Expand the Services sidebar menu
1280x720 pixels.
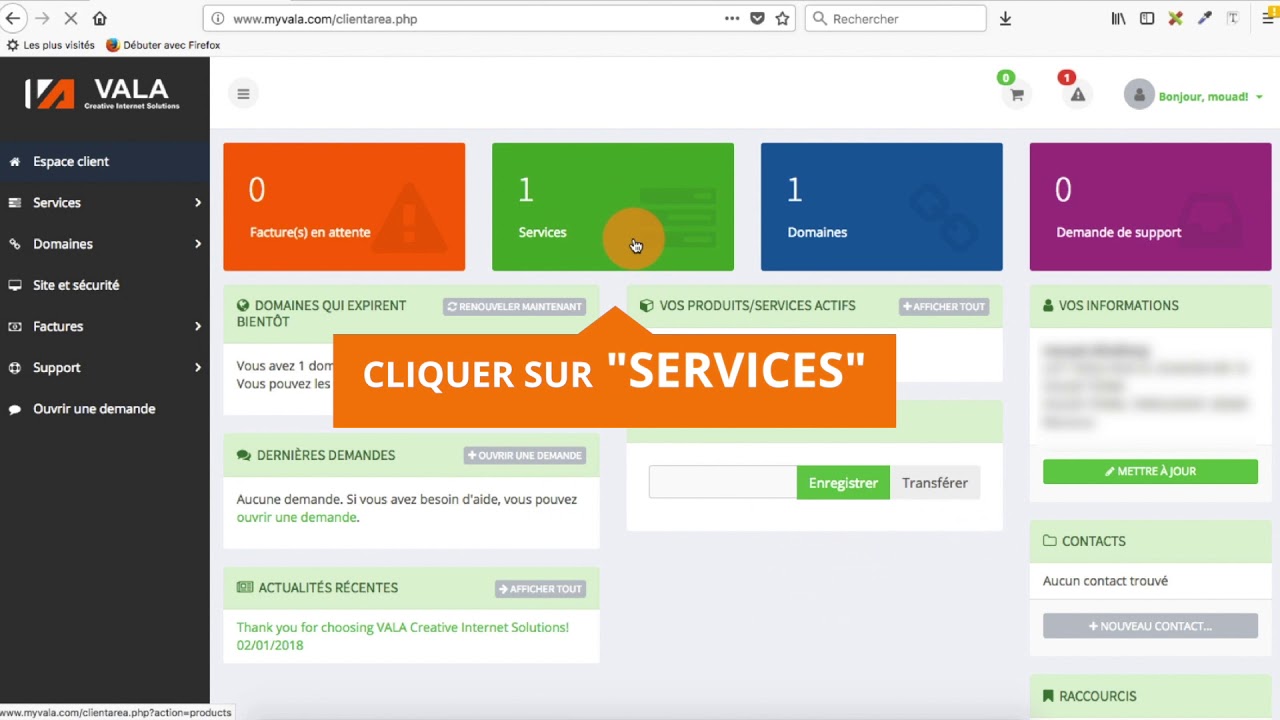click(105, 202)
